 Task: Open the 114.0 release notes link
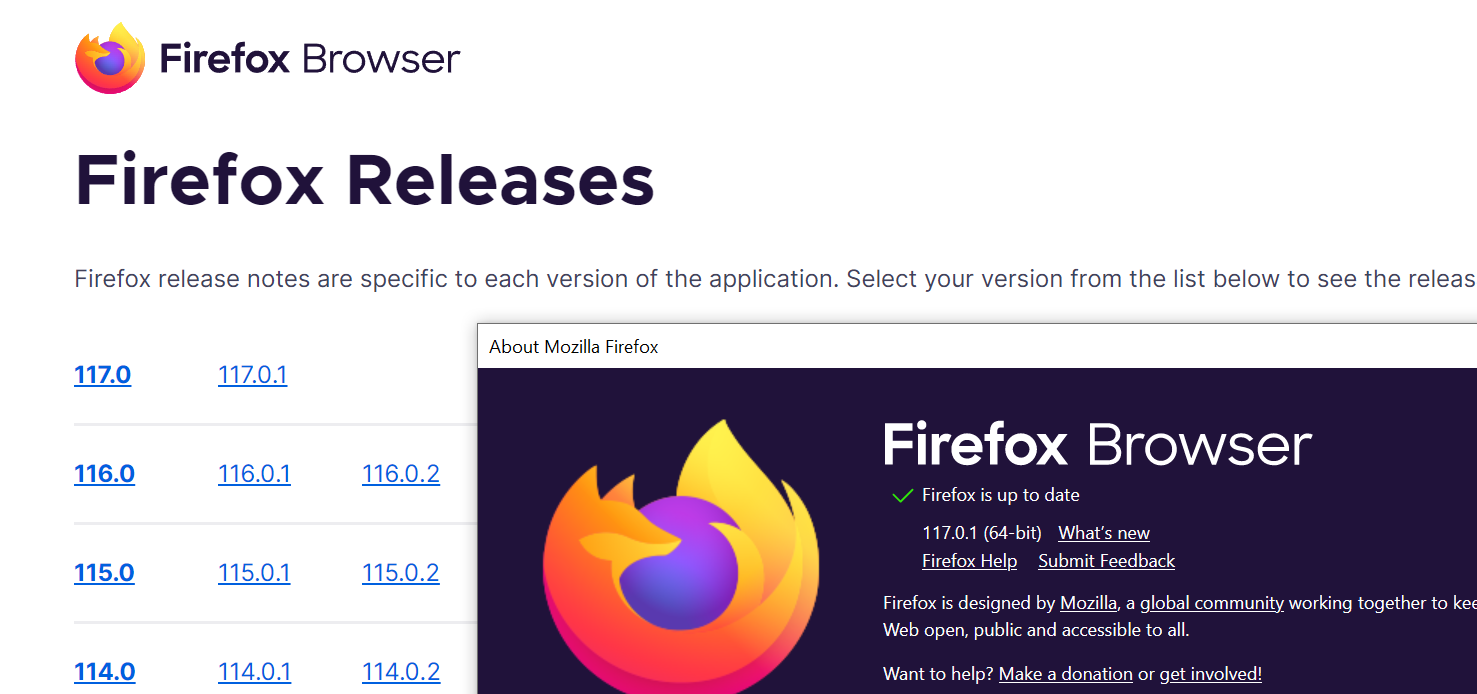(104, 672)
